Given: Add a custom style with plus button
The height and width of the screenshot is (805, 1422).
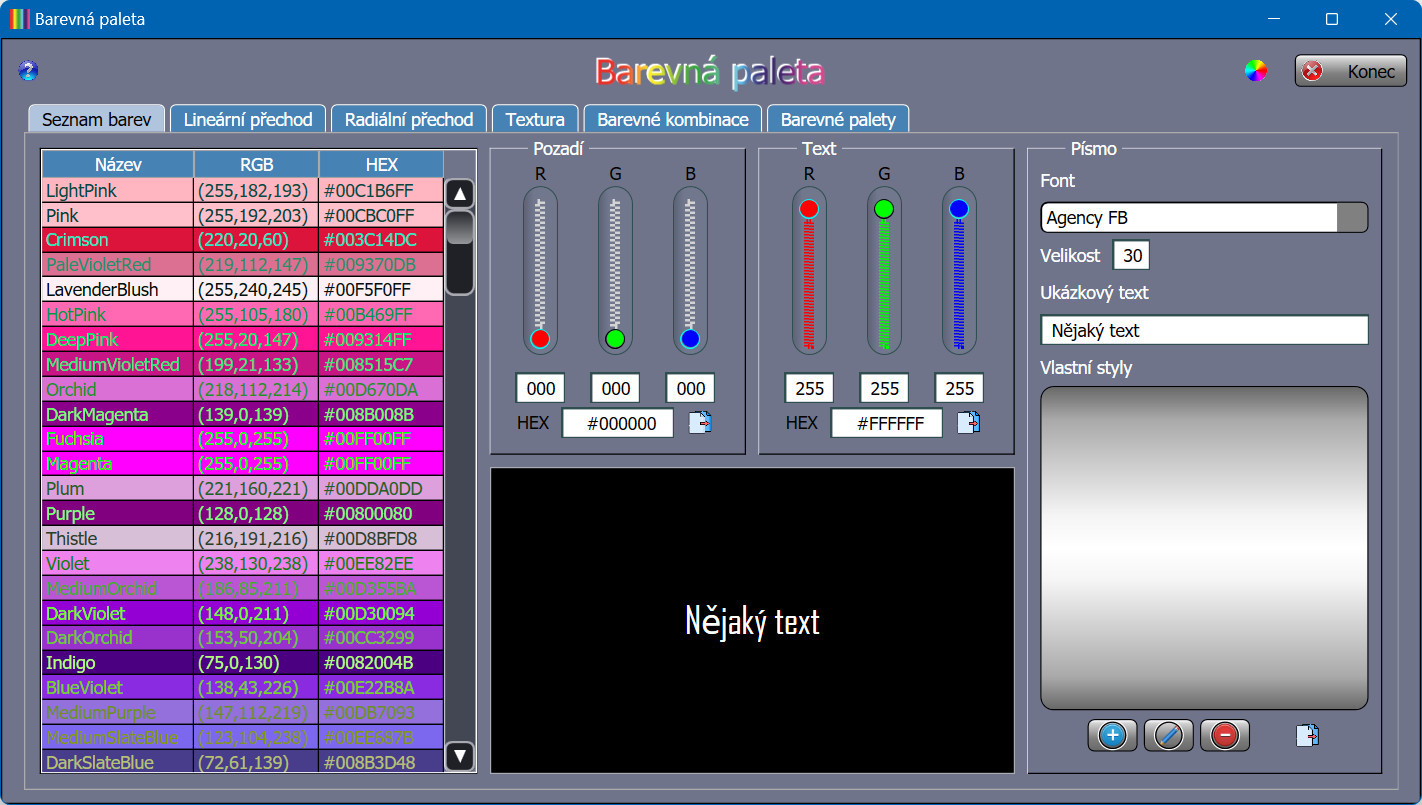Looking at the screenshot, I should [1112, 736].
